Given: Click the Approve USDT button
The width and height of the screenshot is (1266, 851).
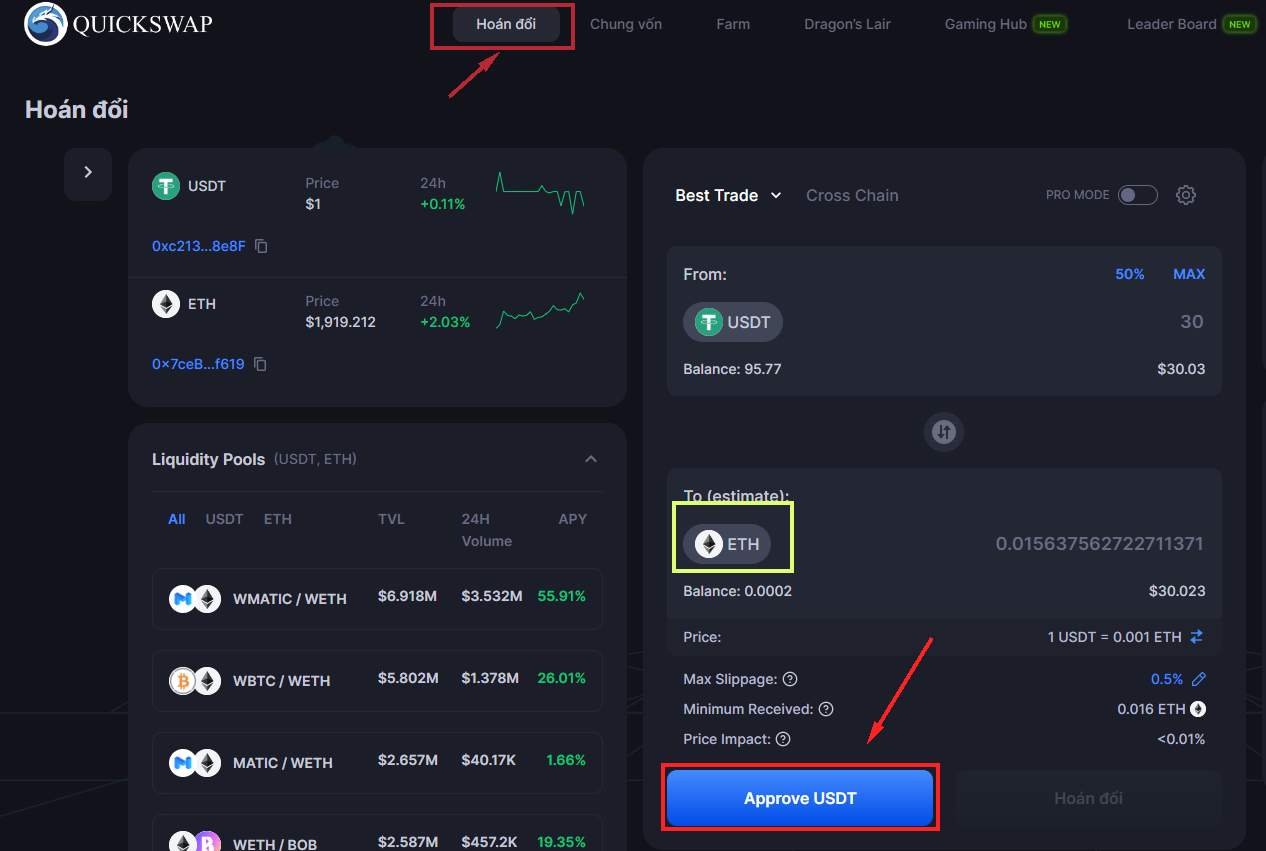Looking at the screenshot, I should click(x=799, y=797).
